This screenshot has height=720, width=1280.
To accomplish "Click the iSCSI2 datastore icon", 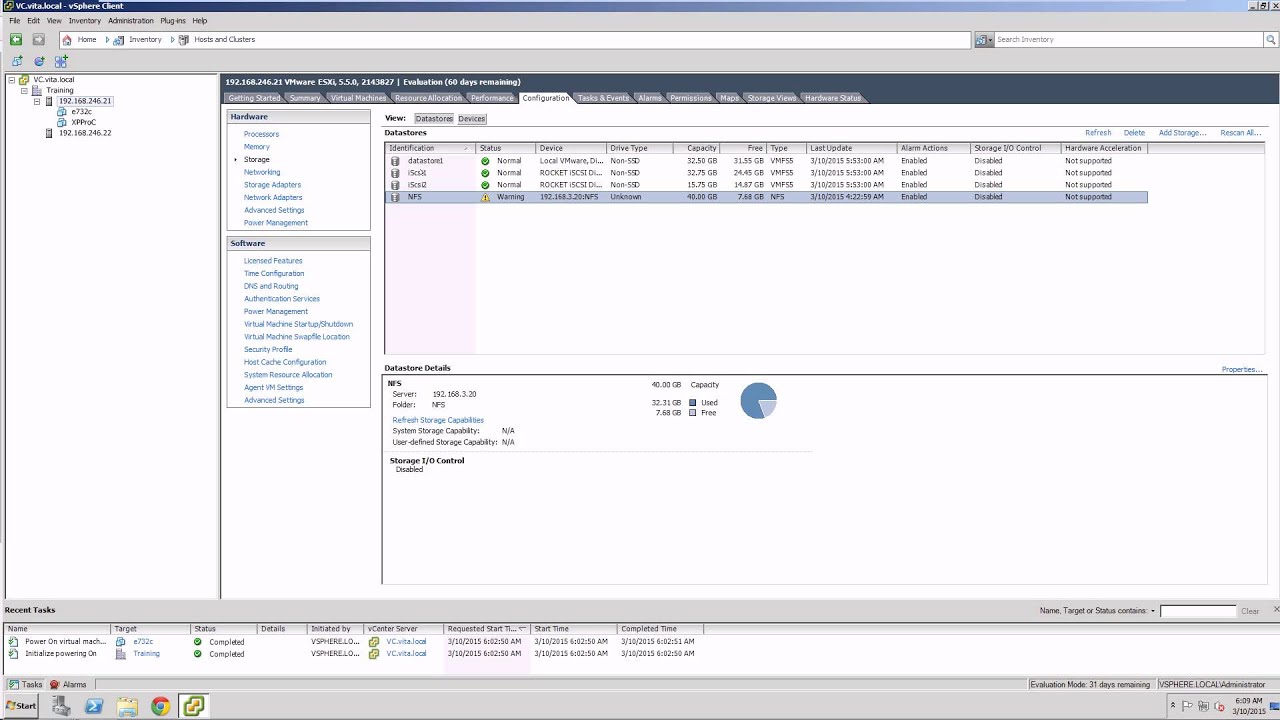I will (395, 185).
